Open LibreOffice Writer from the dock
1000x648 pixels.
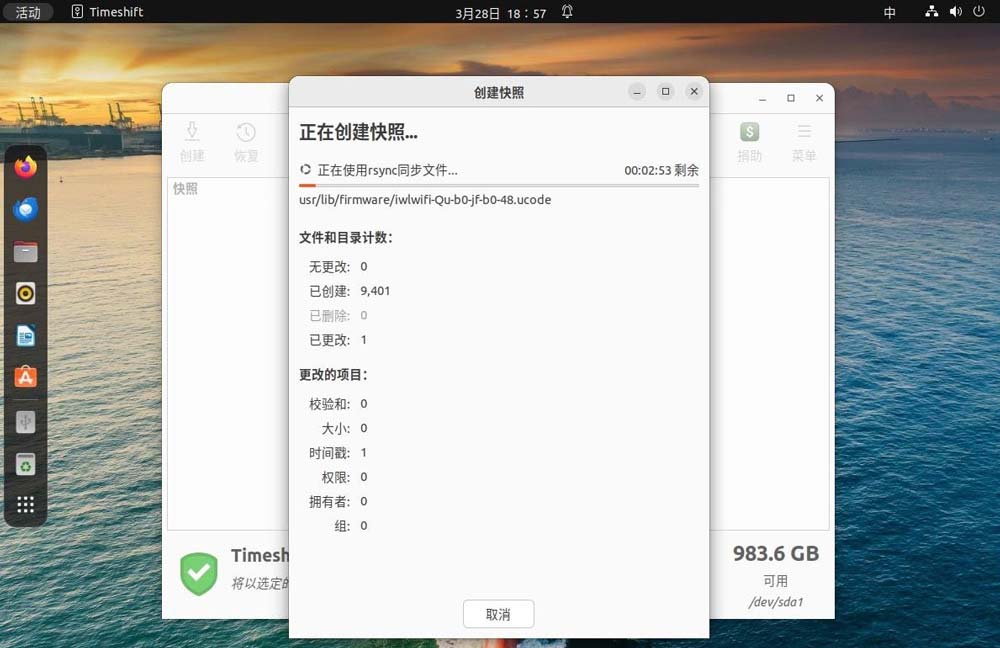point(26,335)
